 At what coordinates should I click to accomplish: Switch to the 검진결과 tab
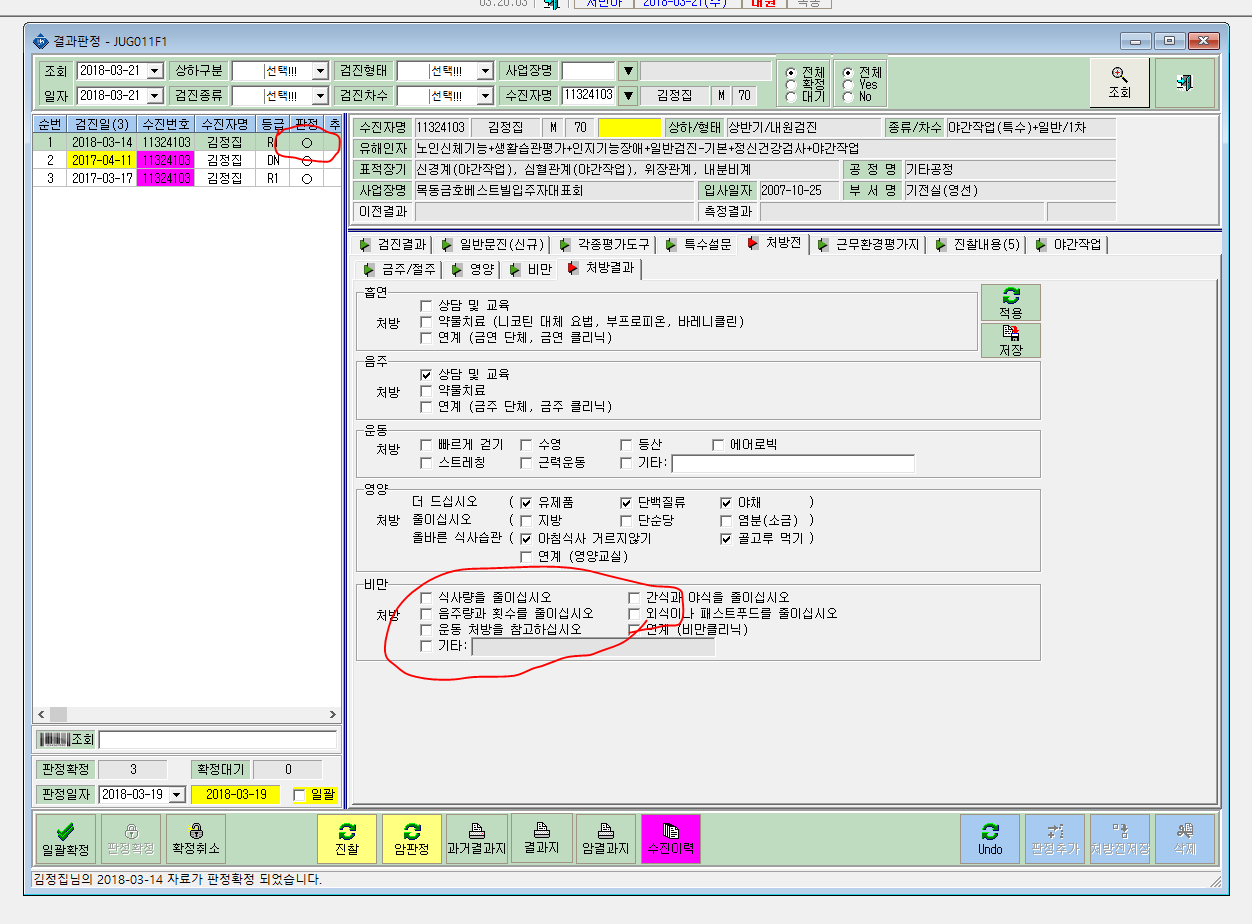coord(393,244)
